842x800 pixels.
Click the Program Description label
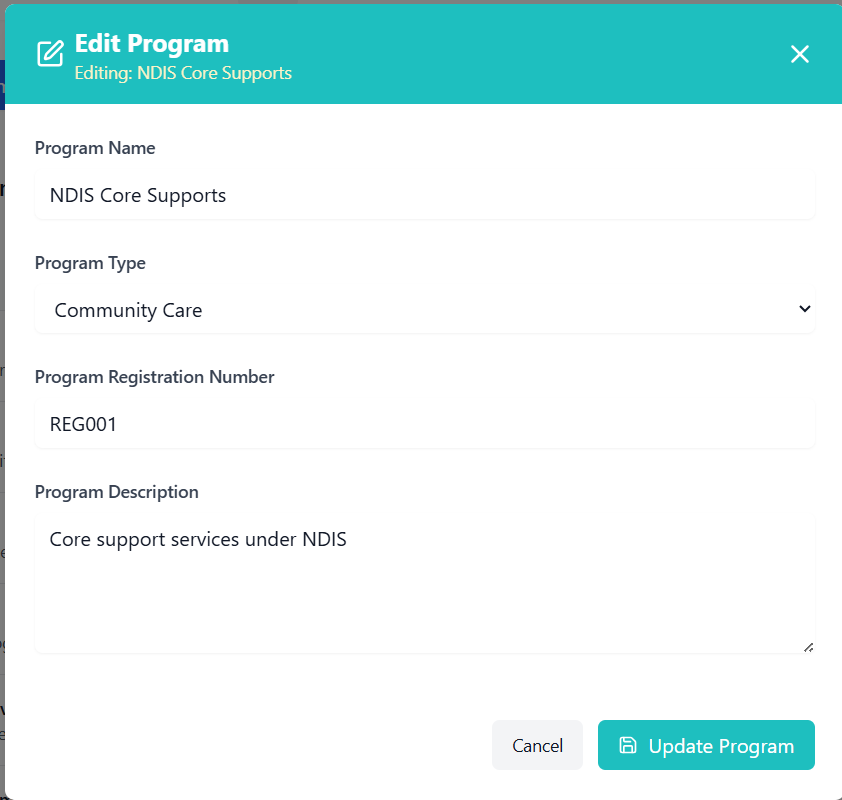click(116, 492)
